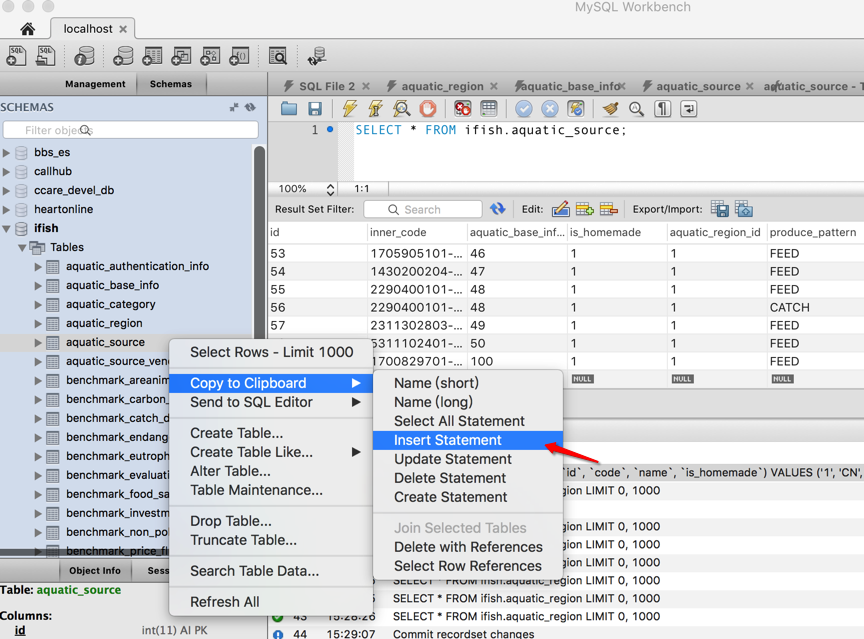Choose Select Rows - Limit 1000

point(271,352)
